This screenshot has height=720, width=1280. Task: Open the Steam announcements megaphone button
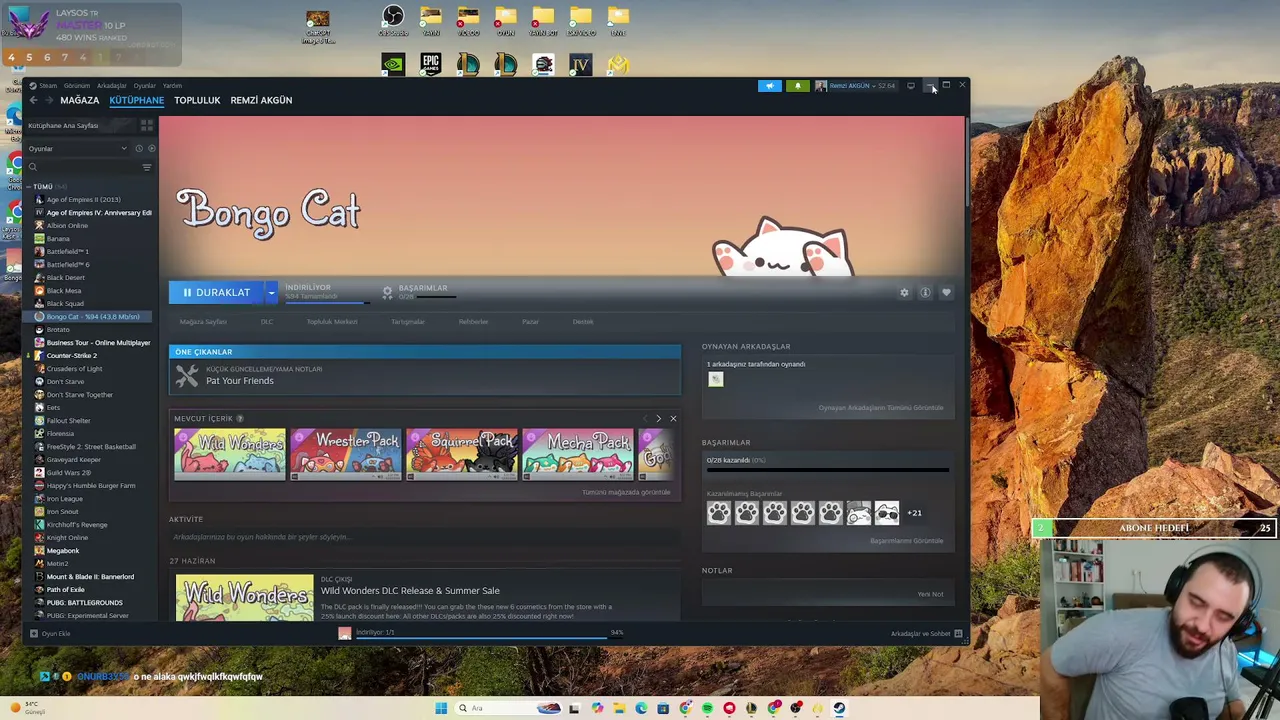[x=769, y=86]
